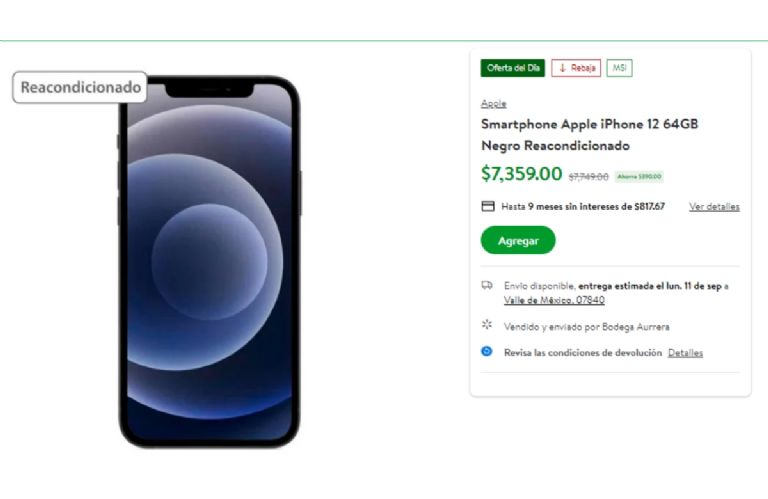This screenshot has height=499, width=768.
Task: Open the return conditions Detalles link
Action: pos(685,353)
